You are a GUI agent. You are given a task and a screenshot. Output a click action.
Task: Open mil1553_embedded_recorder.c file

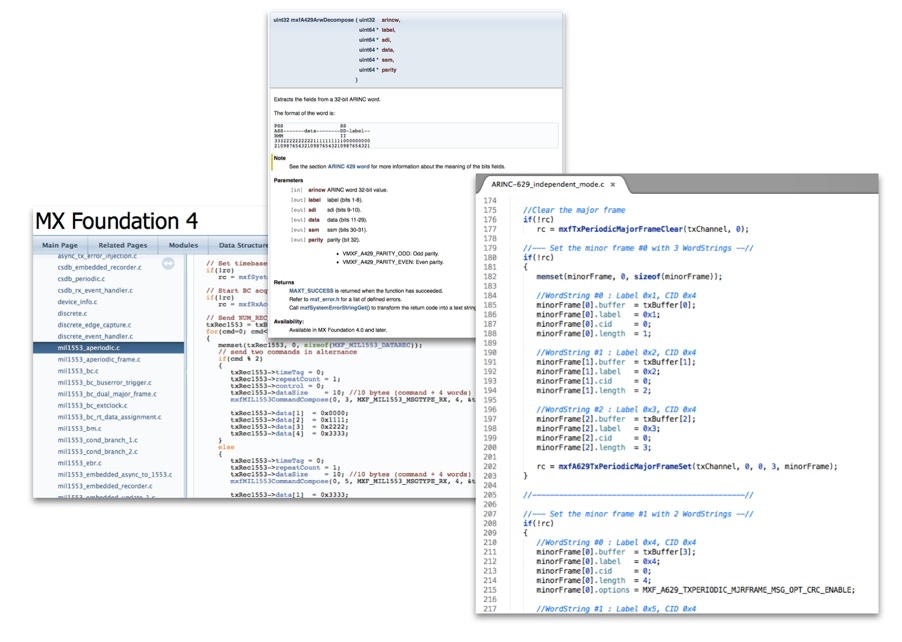(x=105, y=486)
